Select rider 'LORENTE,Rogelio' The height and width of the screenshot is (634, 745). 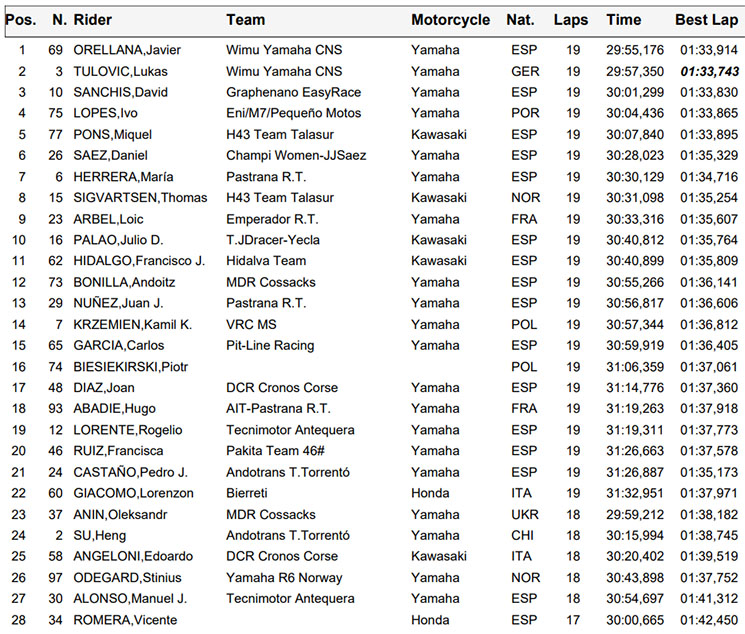[x=128, y=430]
